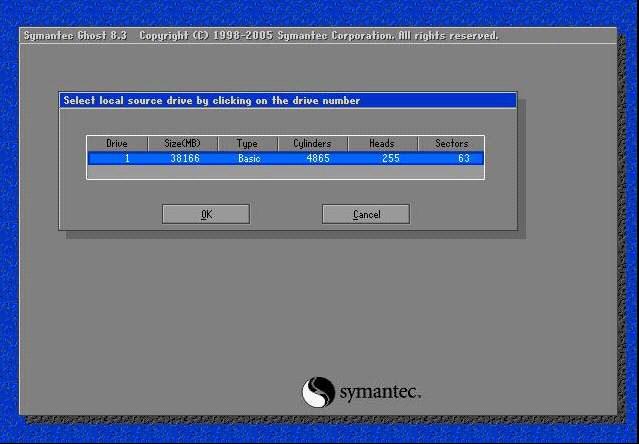Click the Size(MB) column header
Image resolution: width=639 pixels, height=444 pixels.
(x=182, y=144)
